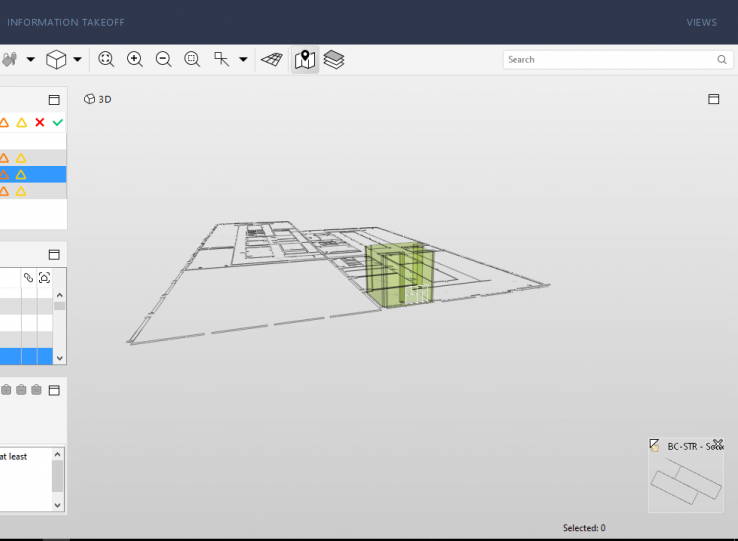Image resolution: width=738 pixels, height=541 pixels.
Task: Toggle the map location overlay button
Action: (x=305, y=60)
